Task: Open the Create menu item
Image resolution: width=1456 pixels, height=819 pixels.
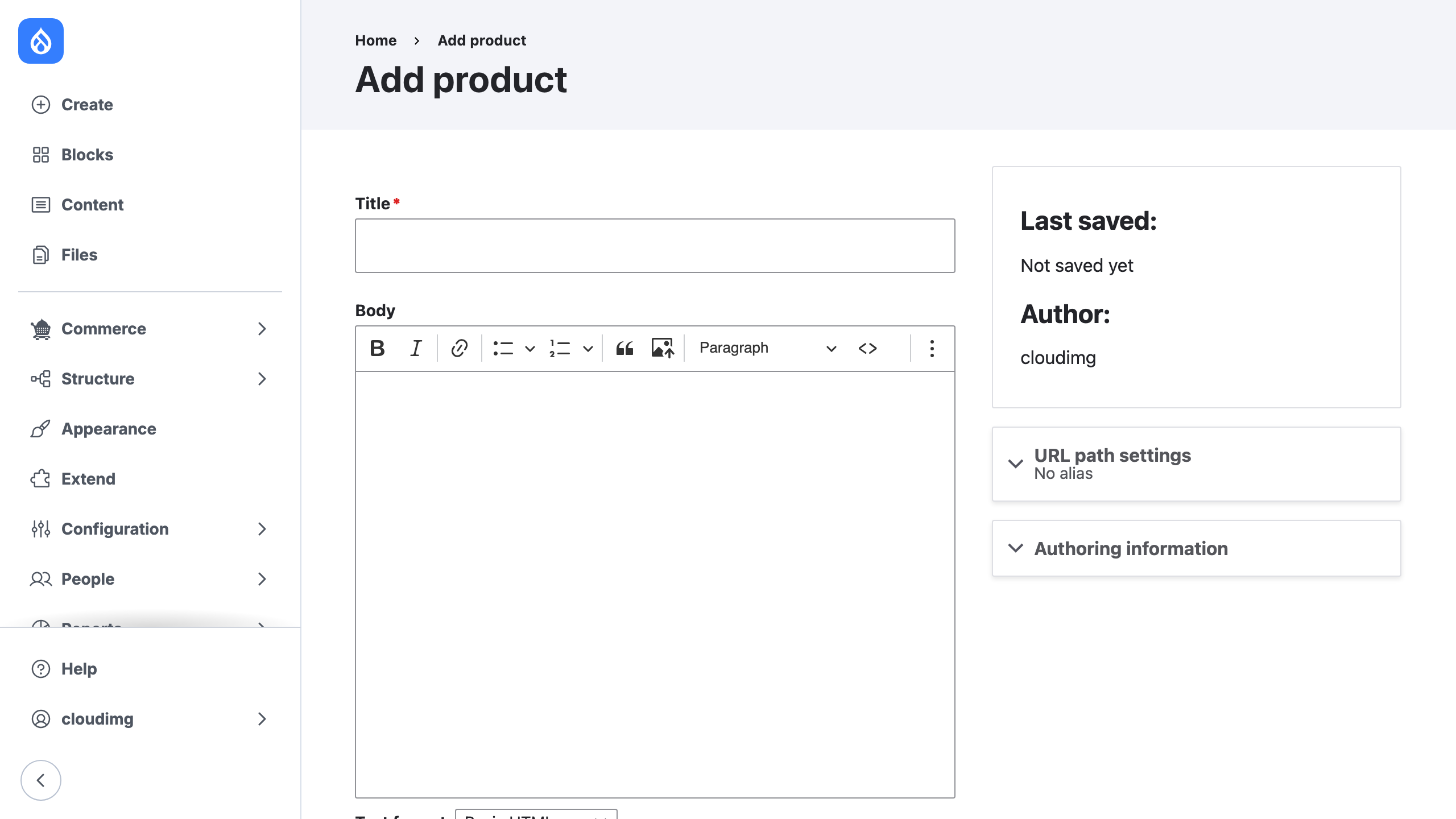Action: (x=150, y=105)
